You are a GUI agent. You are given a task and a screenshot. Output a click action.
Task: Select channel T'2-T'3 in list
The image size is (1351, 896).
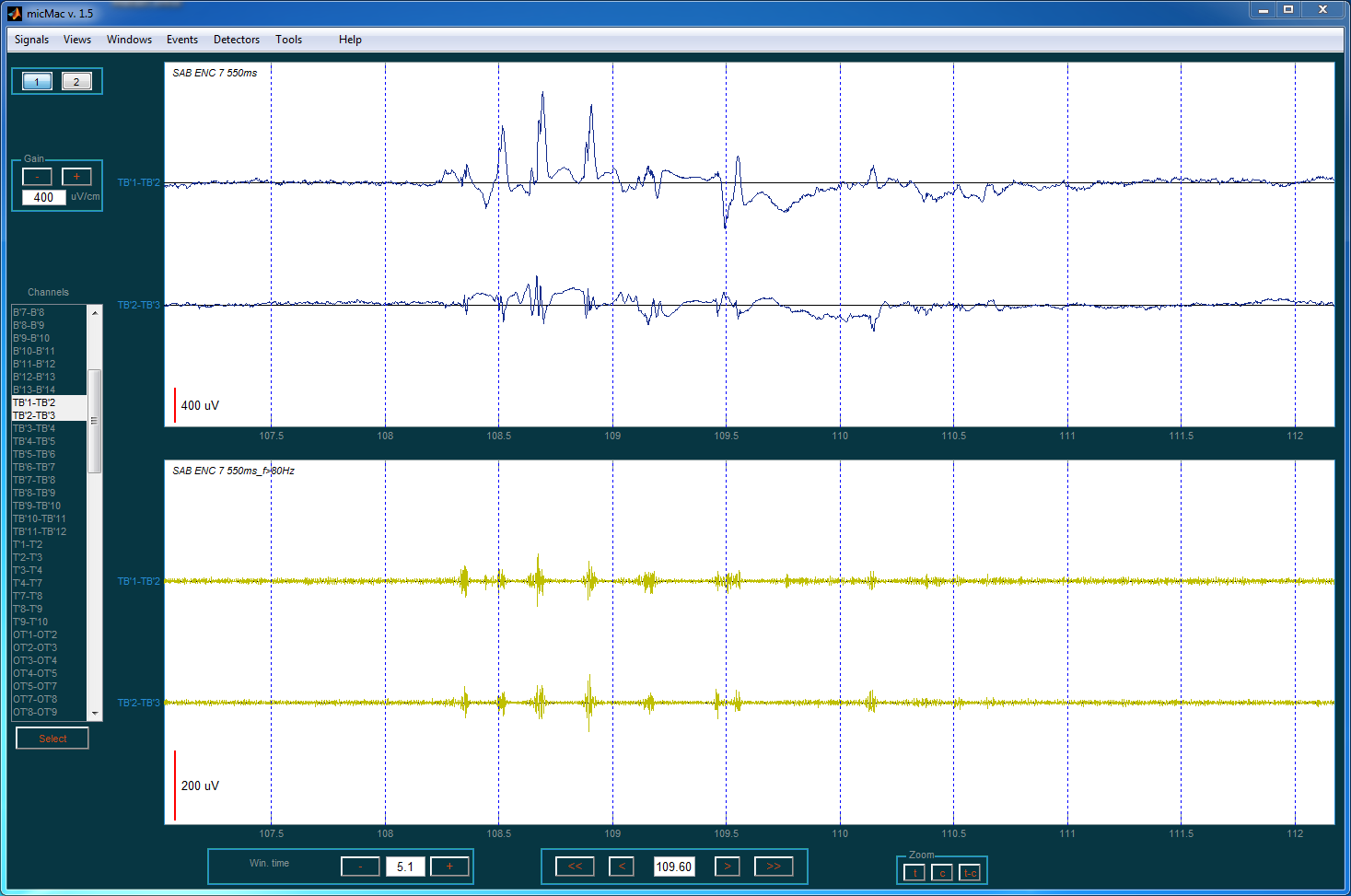(49, 557)
